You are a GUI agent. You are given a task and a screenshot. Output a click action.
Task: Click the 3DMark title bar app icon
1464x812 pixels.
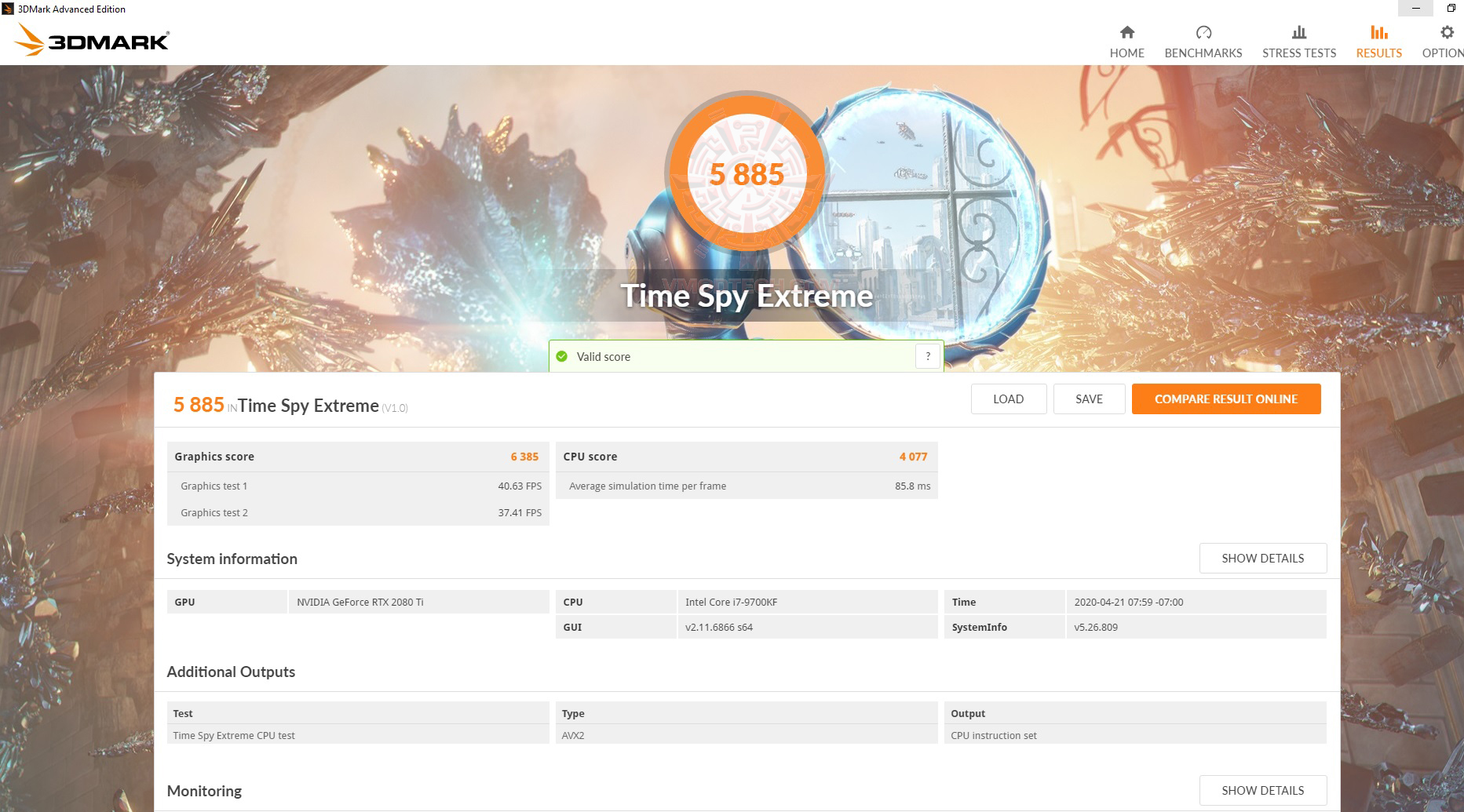click(x=8, y=9)
